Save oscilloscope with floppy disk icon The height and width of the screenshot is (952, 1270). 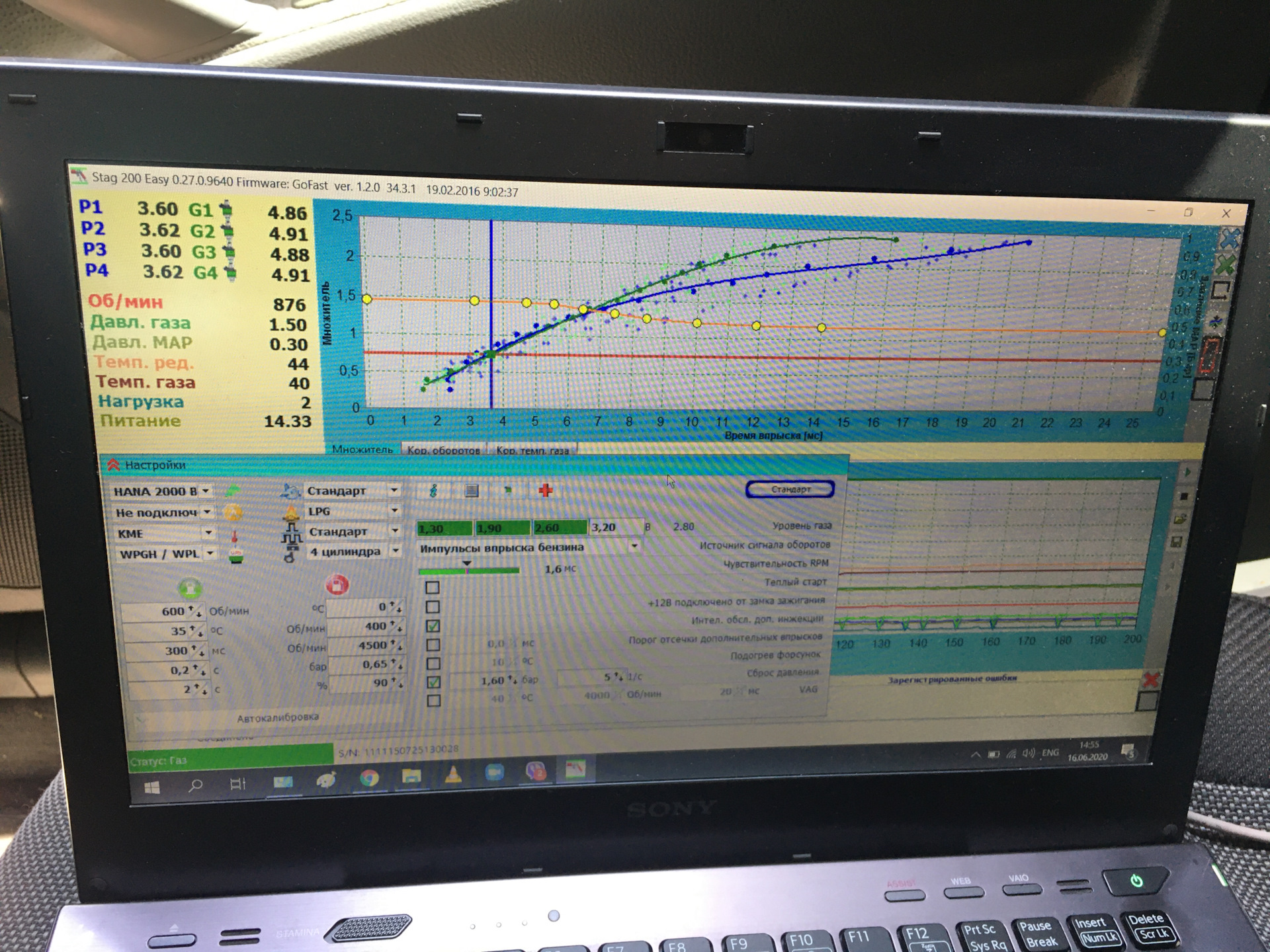click(1177, 543)
